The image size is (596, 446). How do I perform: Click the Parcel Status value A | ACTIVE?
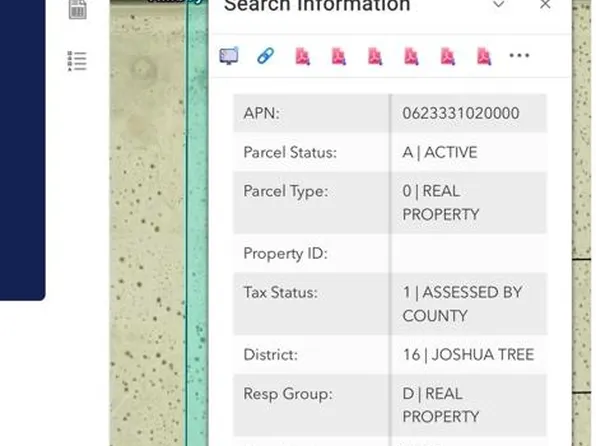440,152
